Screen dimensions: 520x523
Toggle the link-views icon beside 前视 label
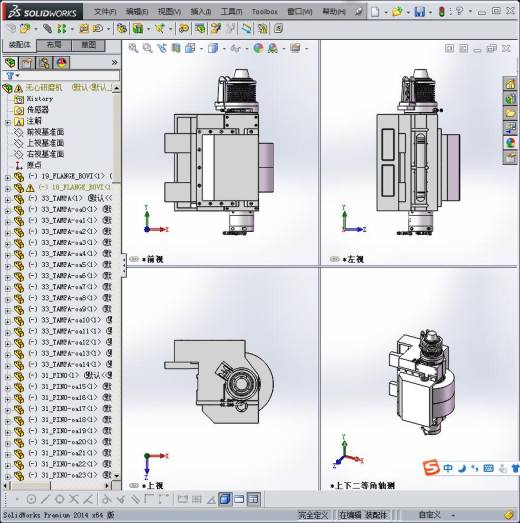[134, 259]
